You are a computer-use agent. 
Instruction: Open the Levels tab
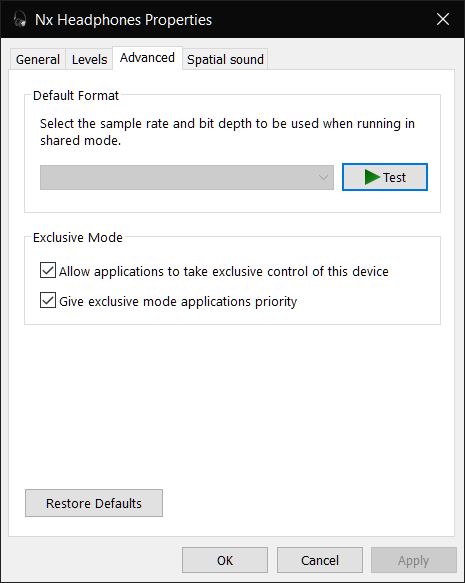(x=90, y=59)
